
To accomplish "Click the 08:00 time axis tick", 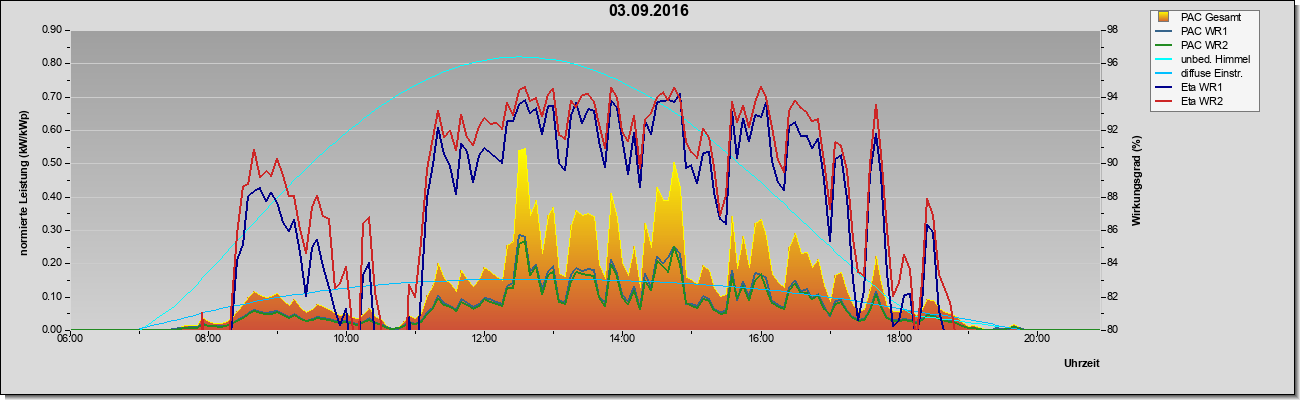I will coord(207,339).
